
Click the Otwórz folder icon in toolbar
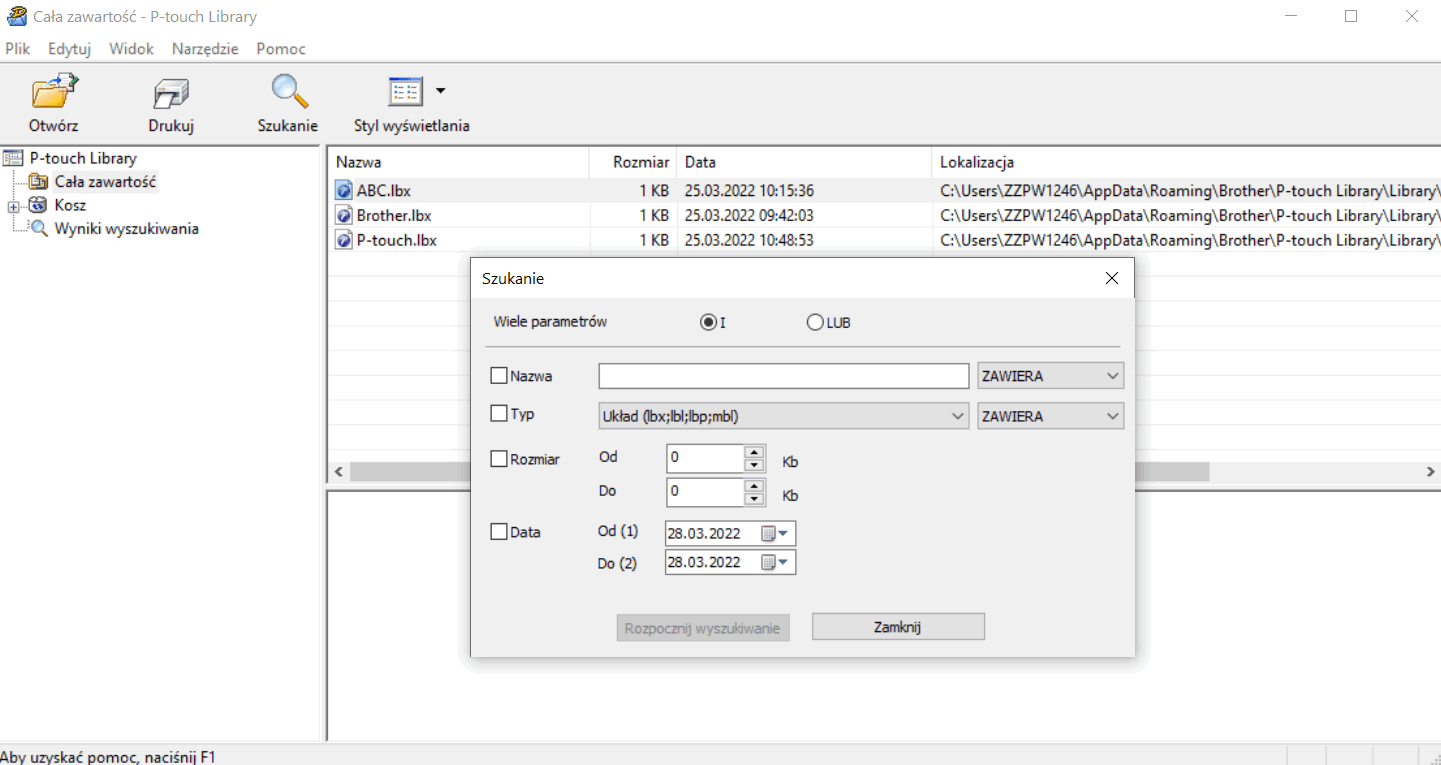(54, 93)
